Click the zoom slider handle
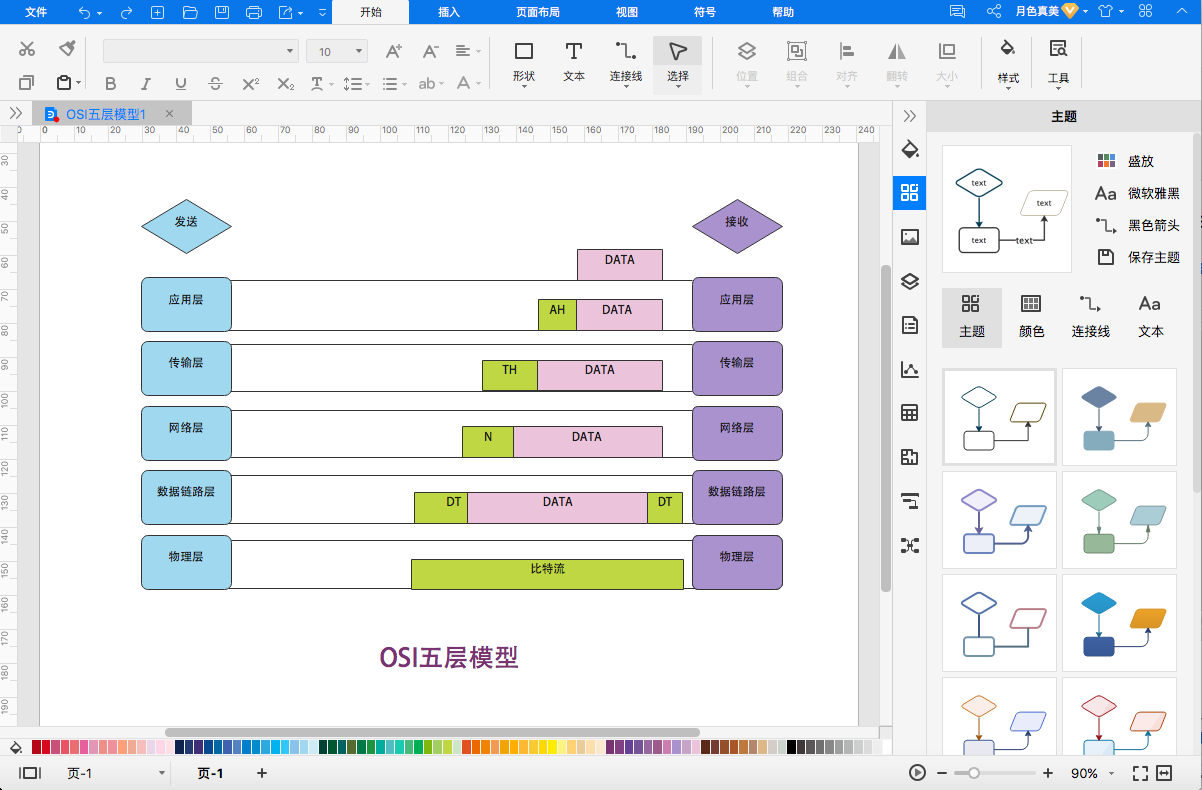The width and height of the screenshot is (1202, 790). 973,773
